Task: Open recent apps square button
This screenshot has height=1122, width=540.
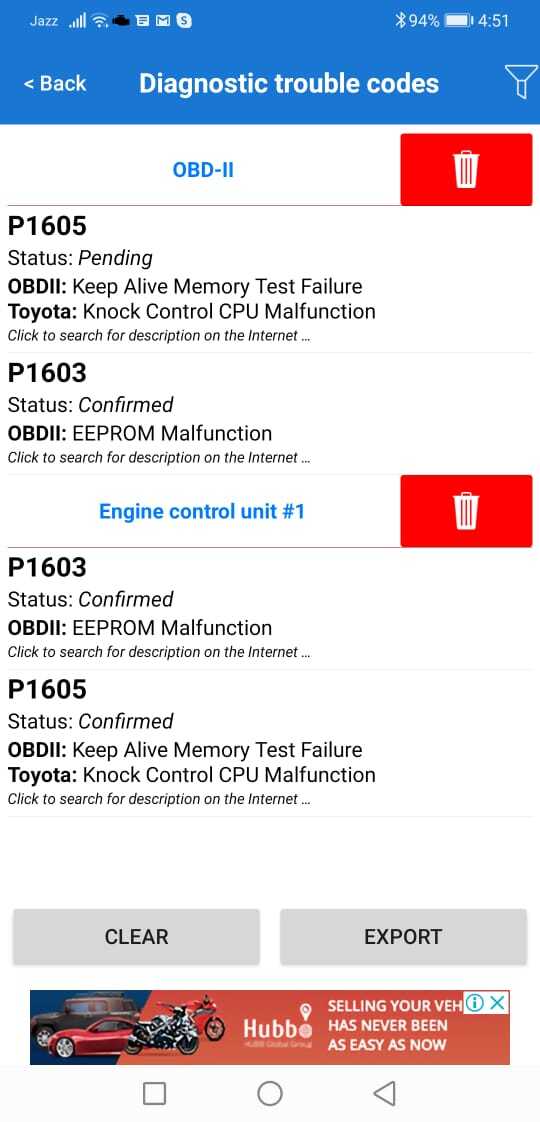Action: tap(154, 1093)
